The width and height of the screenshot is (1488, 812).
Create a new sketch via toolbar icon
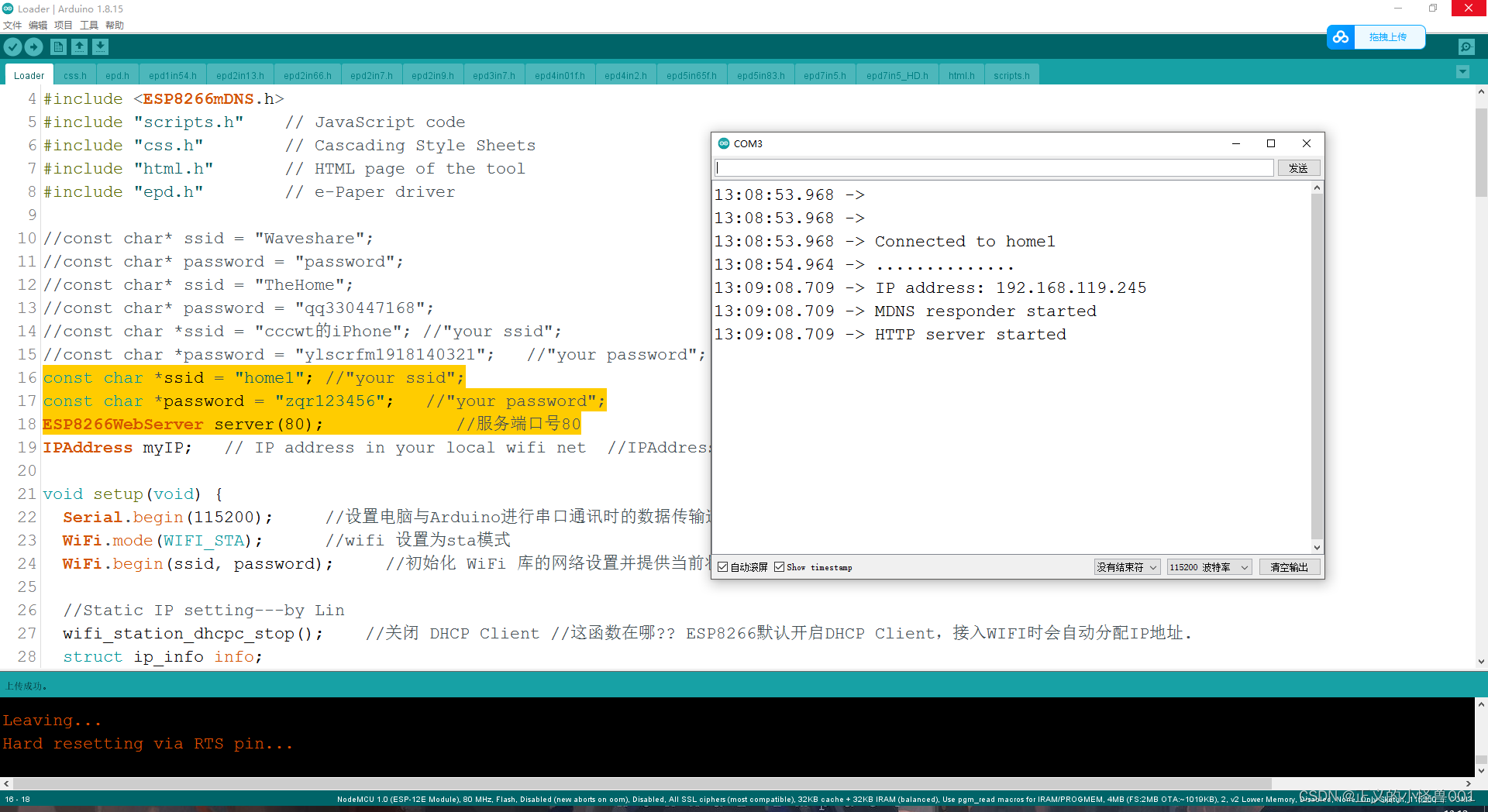point(58,46)
